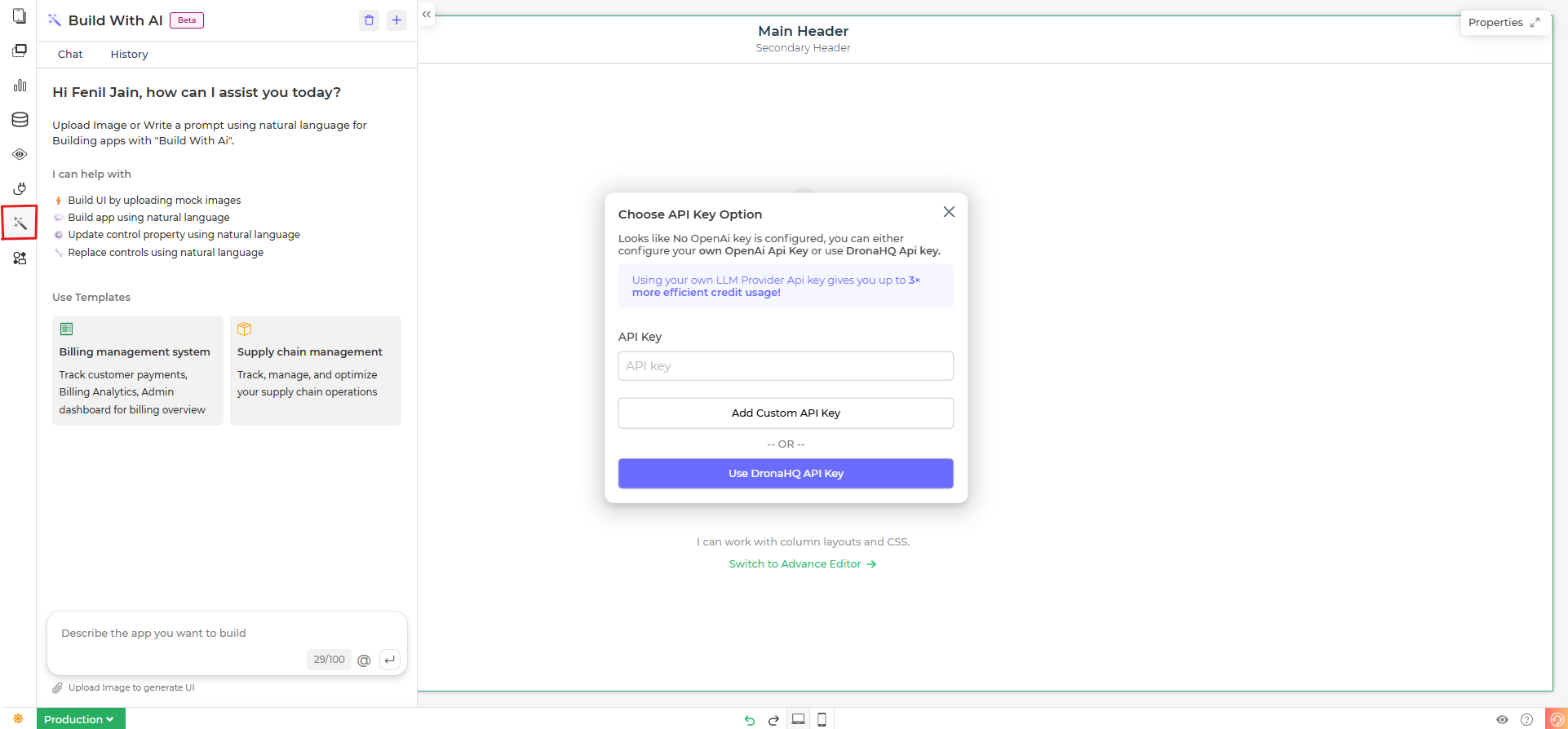
Task: Click the Beta badge next to title
Action: [x=187, y=20]
